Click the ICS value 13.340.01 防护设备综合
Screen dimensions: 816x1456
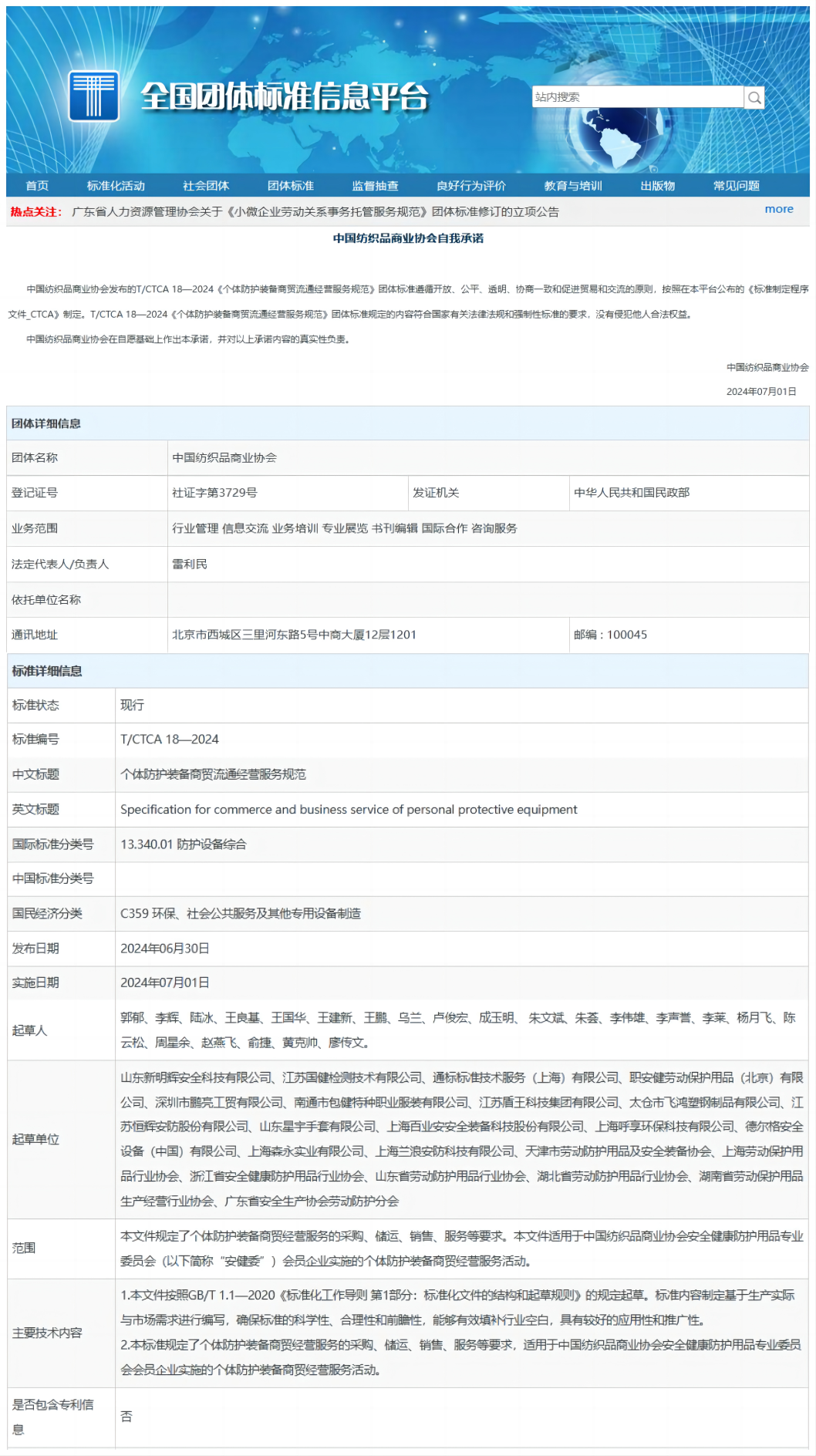(184, 844)
